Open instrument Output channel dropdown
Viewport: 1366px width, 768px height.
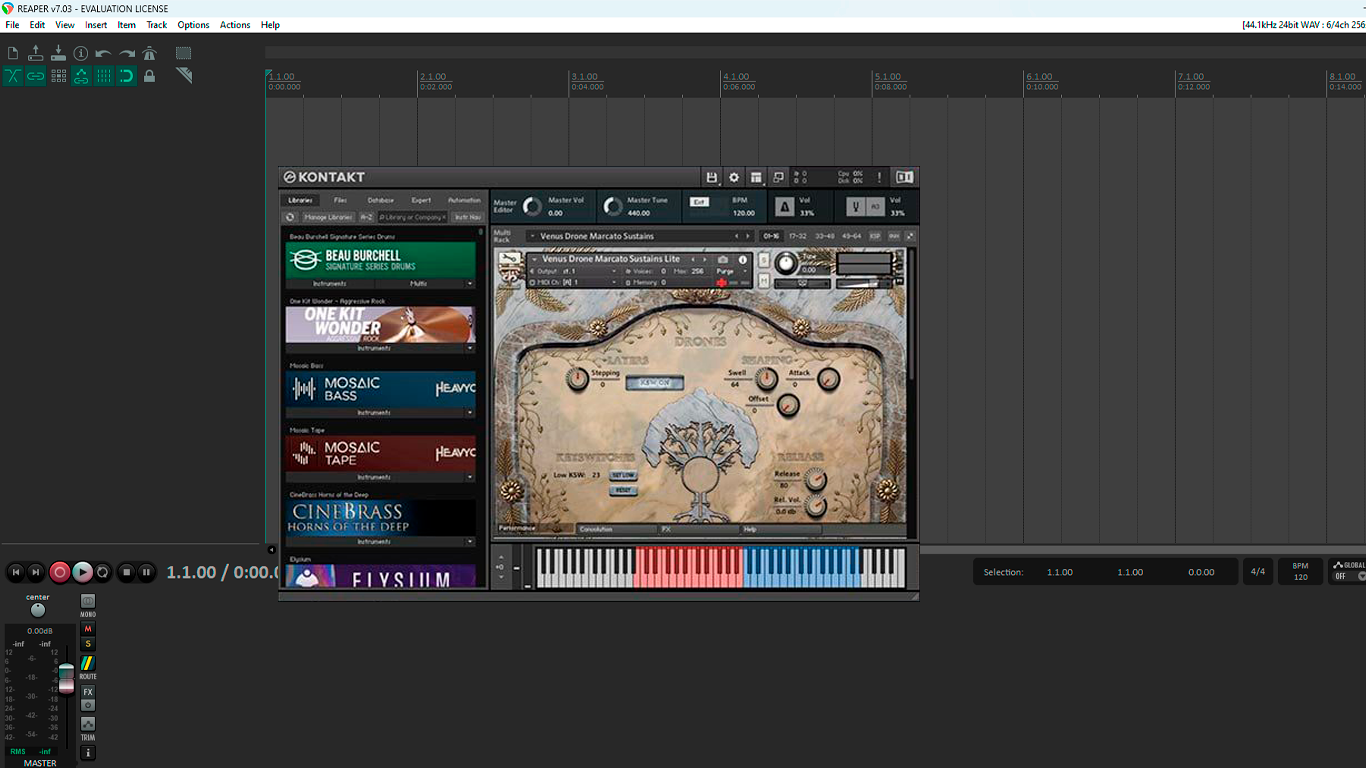[574, 271]
